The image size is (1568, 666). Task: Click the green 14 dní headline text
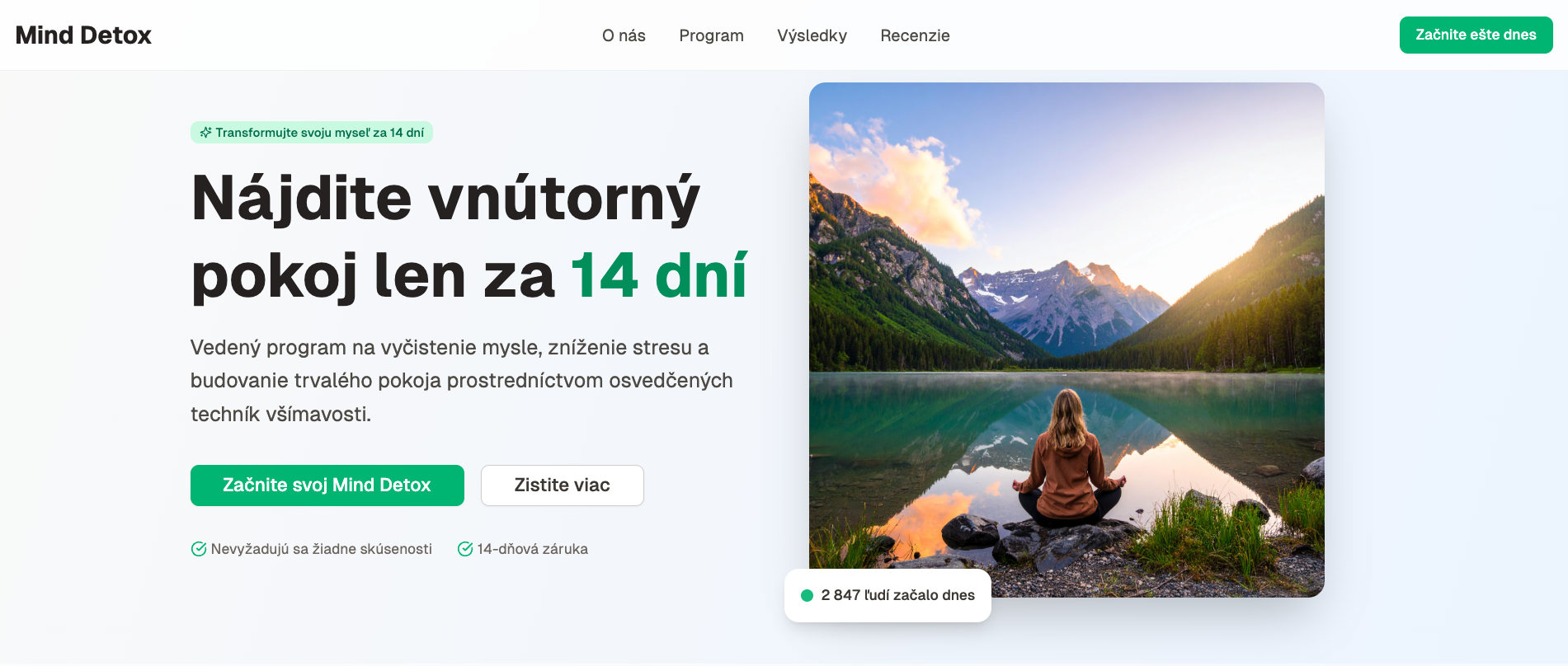[x=659, y=275]
